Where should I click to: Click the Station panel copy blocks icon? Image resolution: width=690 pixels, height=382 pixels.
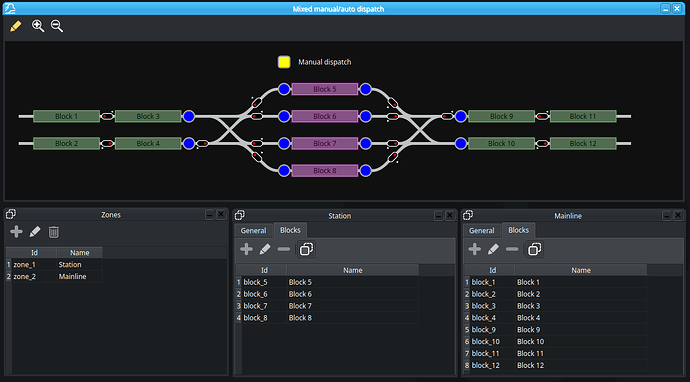[306, 250]
